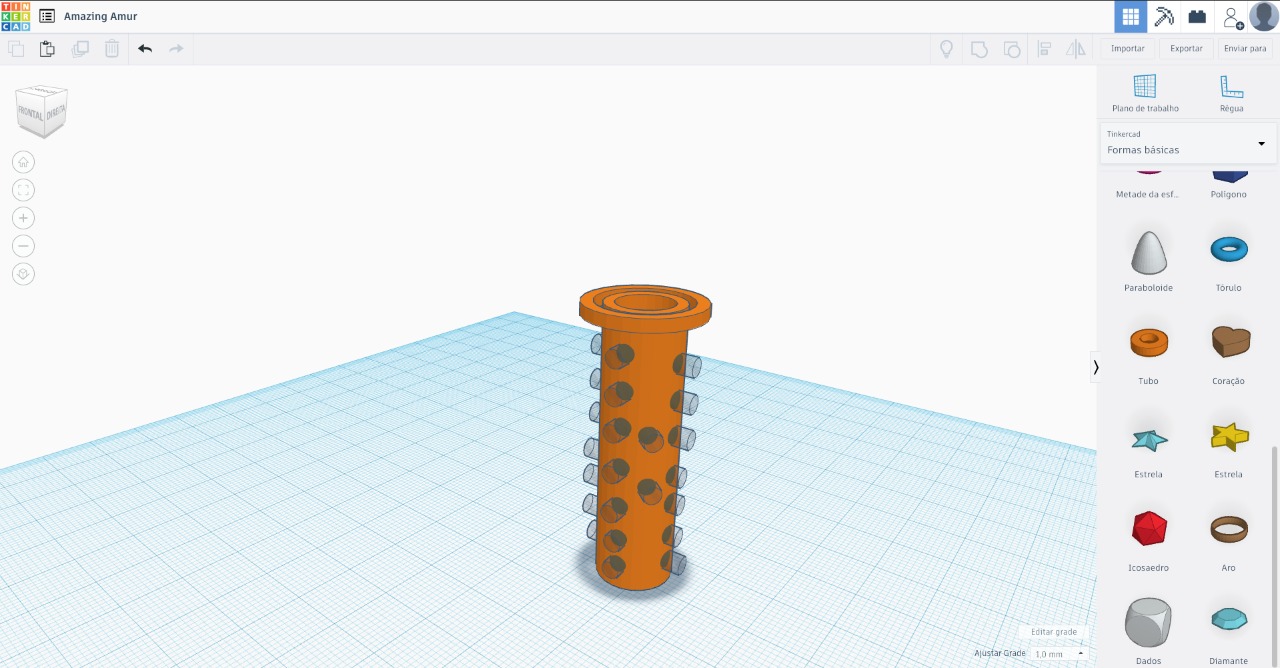Collapse the shapes panel arrow

pos(1096,367)
